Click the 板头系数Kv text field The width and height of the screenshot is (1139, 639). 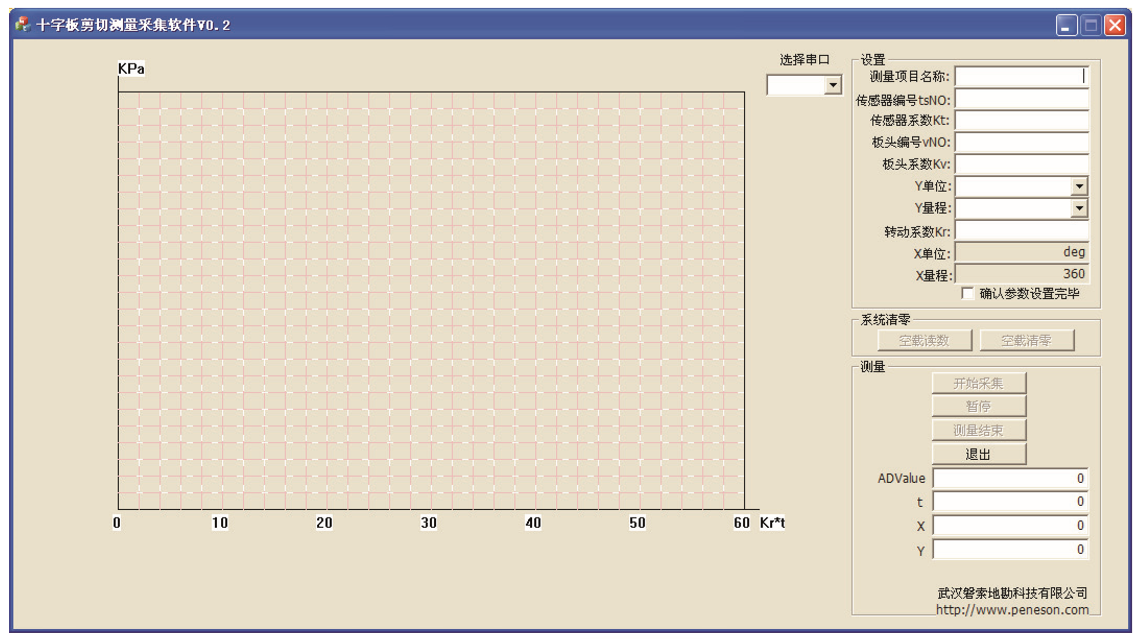[1020, 165]
